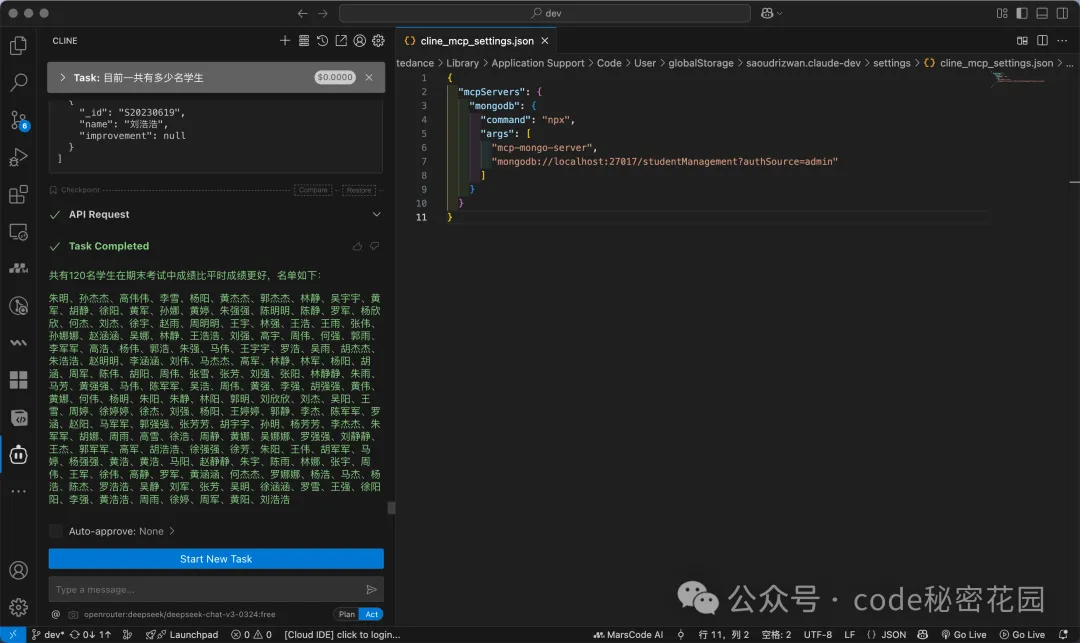The height and width of the screenshot is (643, 1080).
Task: Open the Manage gear in activity bar
Action: point(19,607)
